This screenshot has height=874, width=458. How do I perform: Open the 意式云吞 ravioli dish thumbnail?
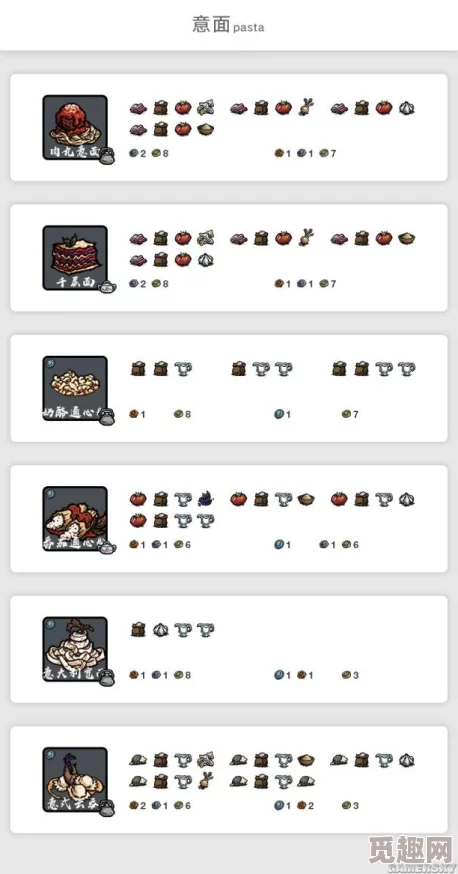[x=75, y=780]
